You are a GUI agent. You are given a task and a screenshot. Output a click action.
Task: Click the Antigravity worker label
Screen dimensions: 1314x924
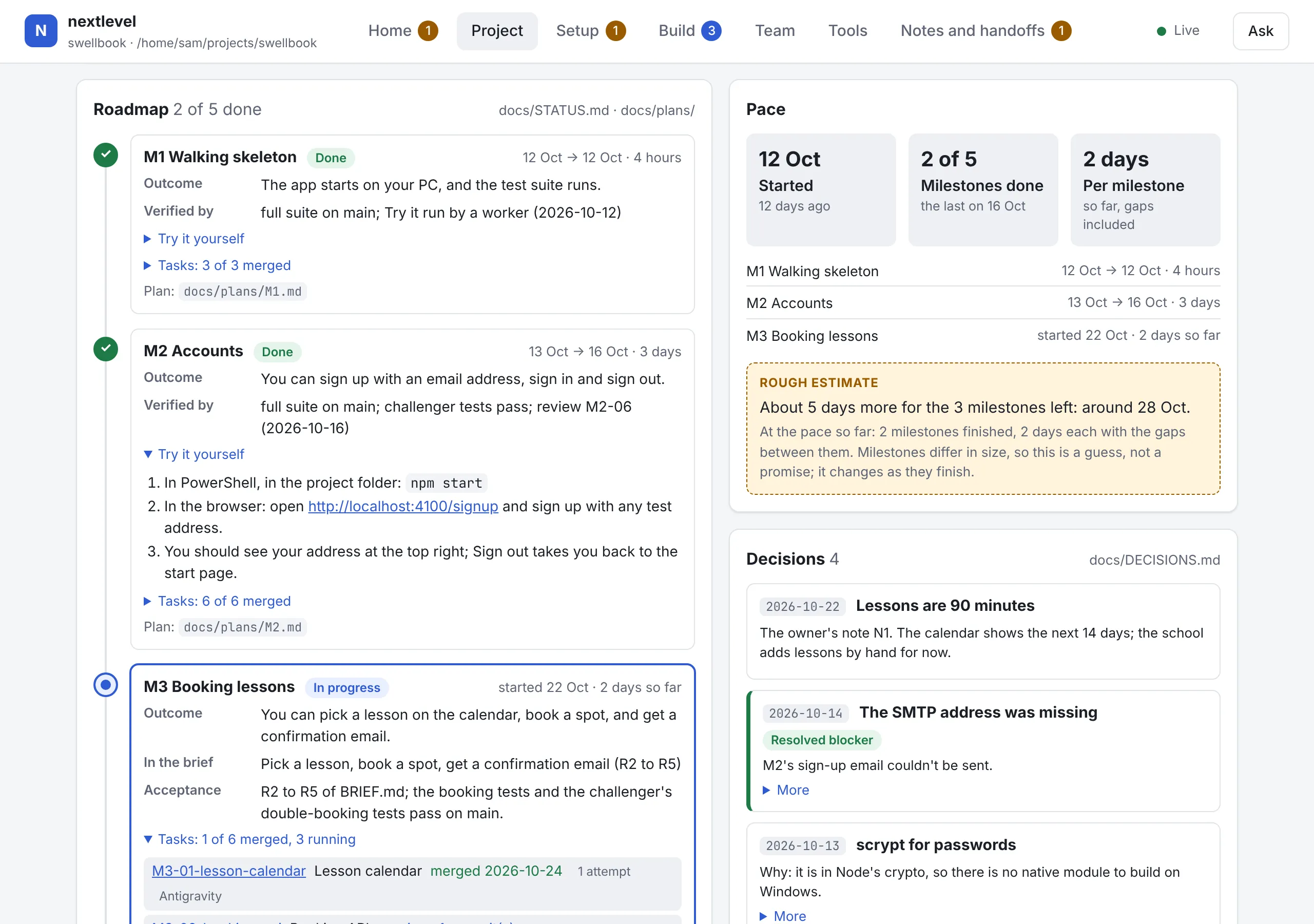click(x=190, y=896)
